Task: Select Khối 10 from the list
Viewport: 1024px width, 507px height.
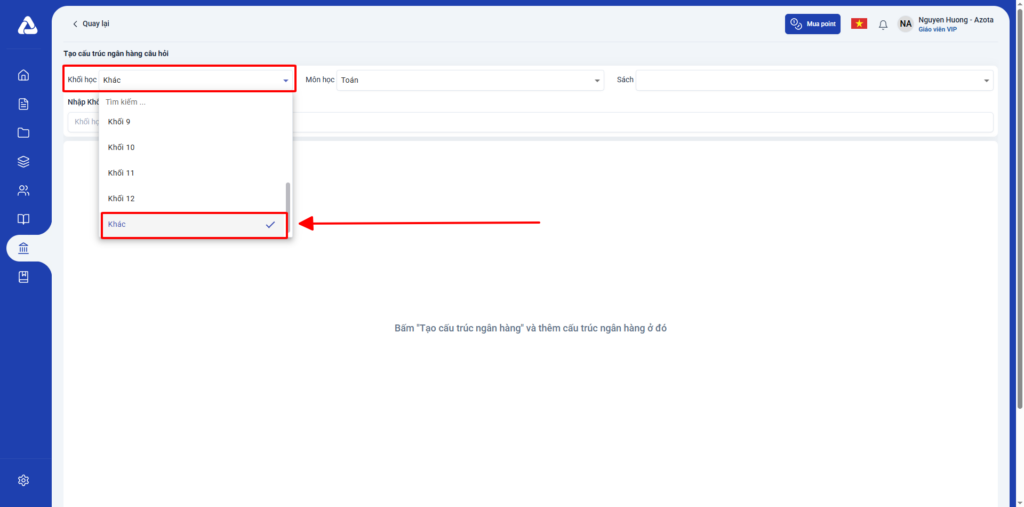Action: (x=122, y=148)
